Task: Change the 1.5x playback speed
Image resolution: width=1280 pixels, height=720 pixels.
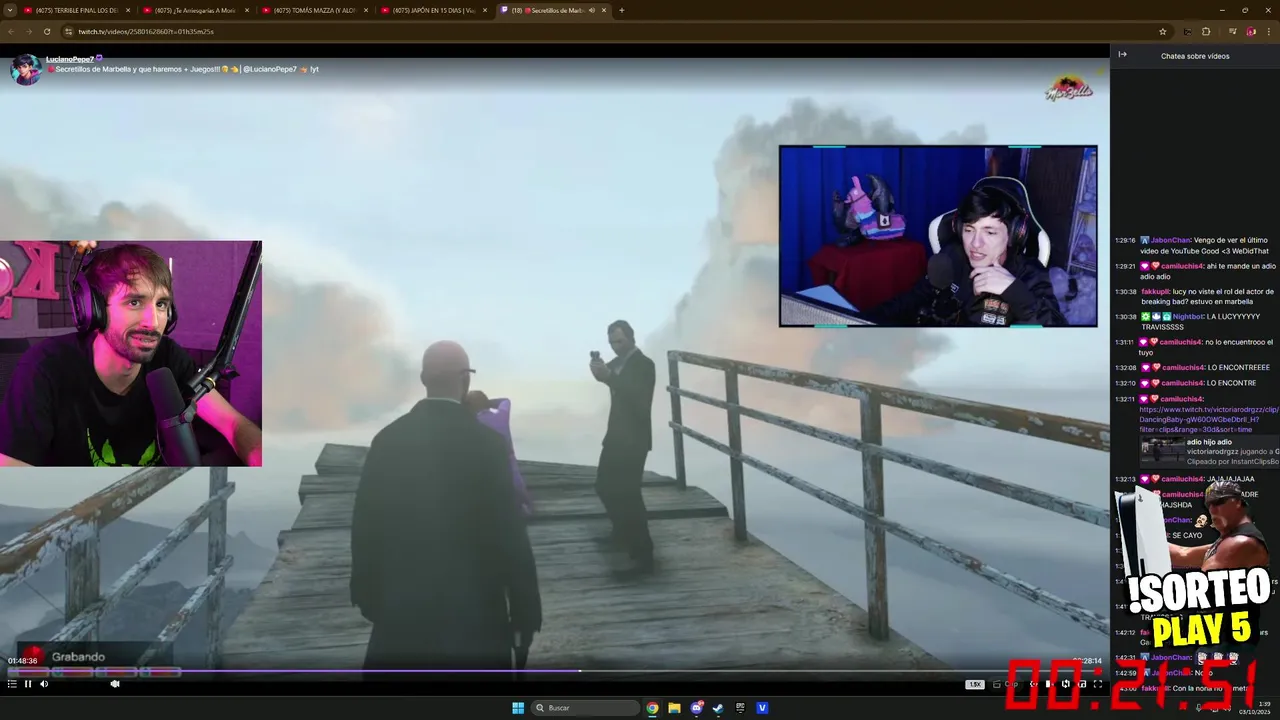Action: [x=974, y=684]
